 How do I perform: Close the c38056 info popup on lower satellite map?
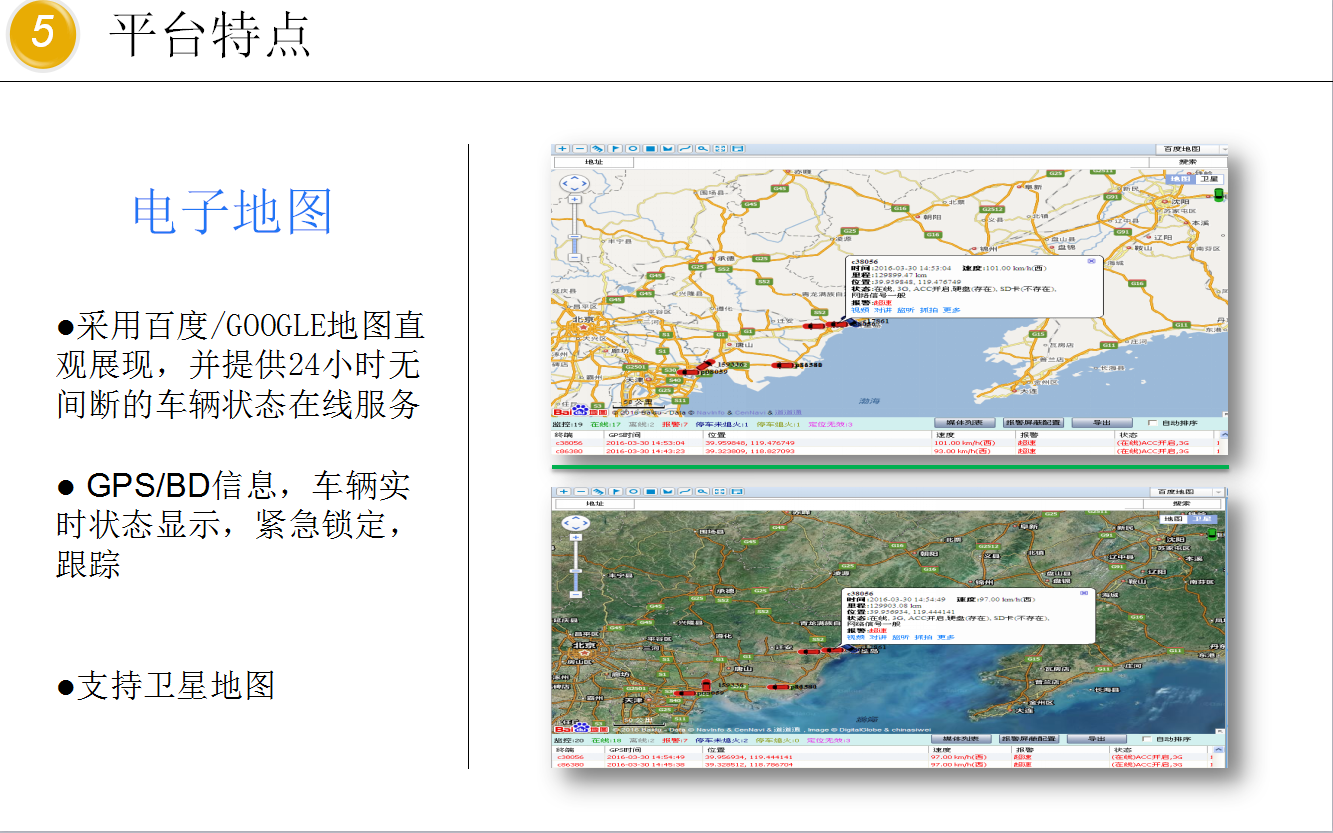pos(1084,593)
